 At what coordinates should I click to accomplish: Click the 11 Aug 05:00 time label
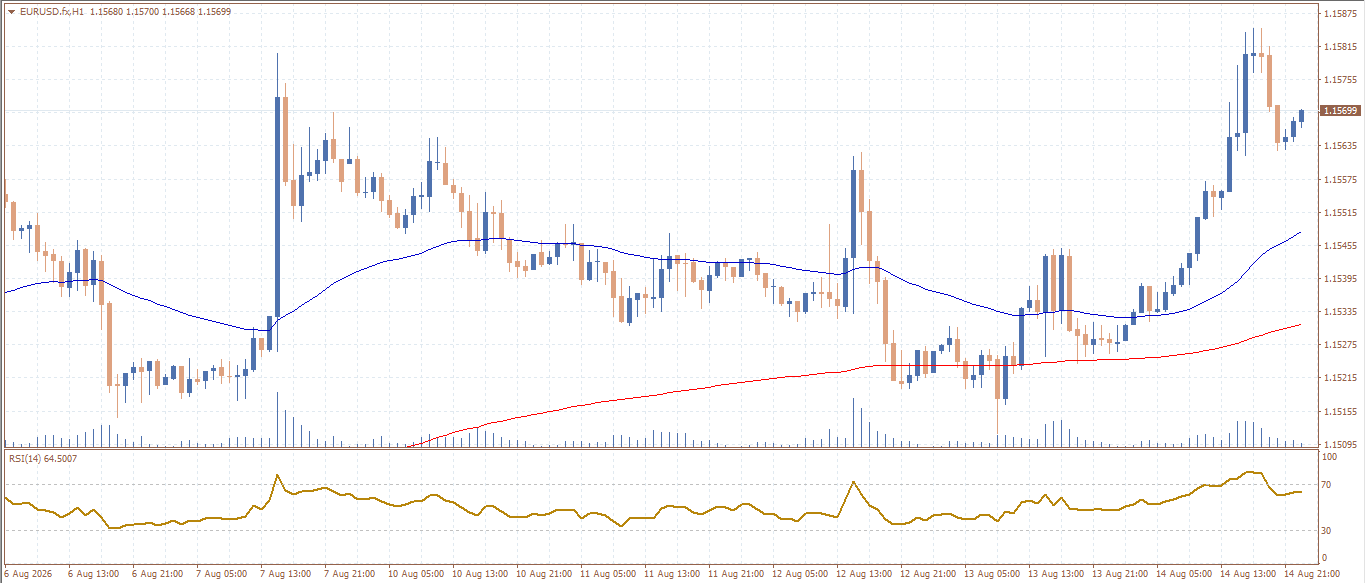608,574
